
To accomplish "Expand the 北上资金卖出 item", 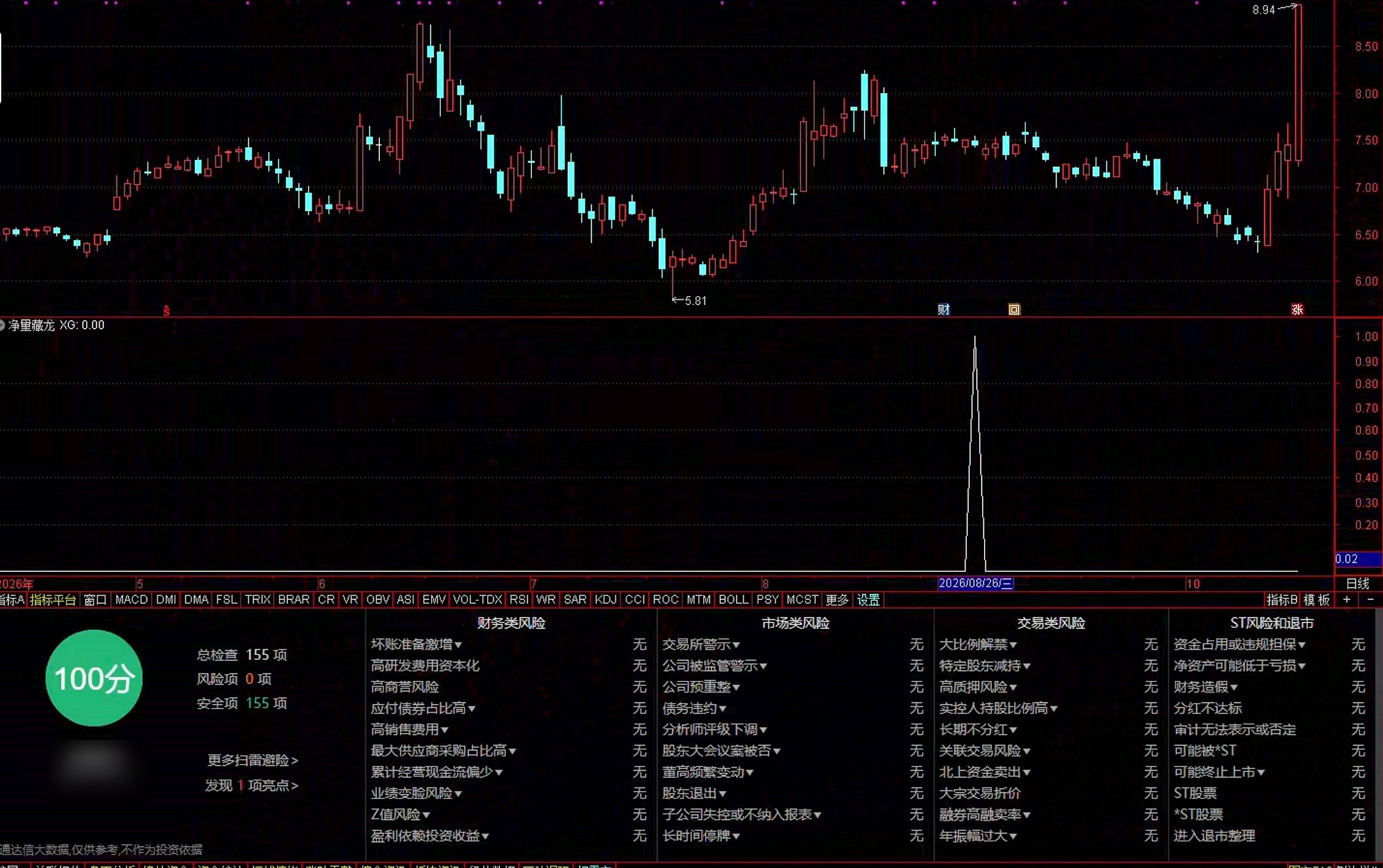I will [x=985, y=772].
